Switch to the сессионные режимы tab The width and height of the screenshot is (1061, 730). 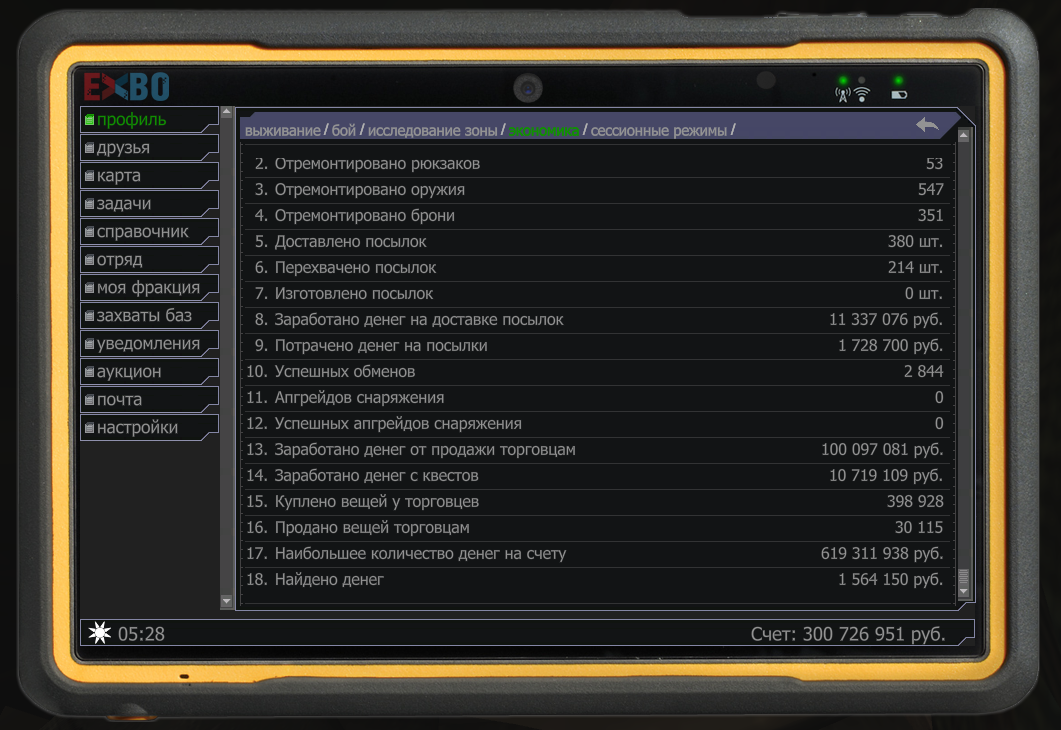[658, 131]
